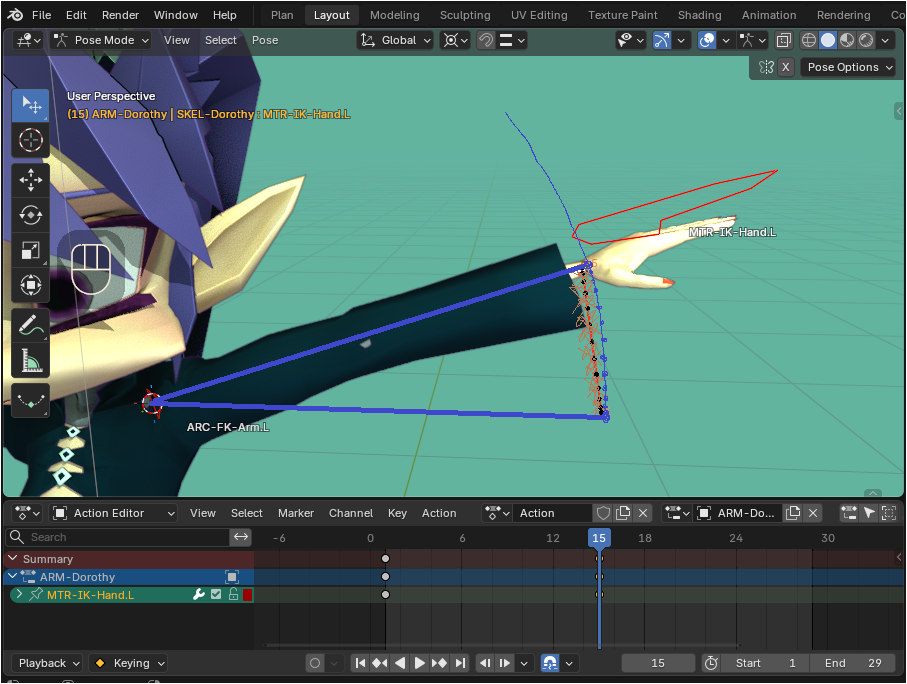Toggle the MTR-IK-Hand.L channel checkbox

[216, 594]
